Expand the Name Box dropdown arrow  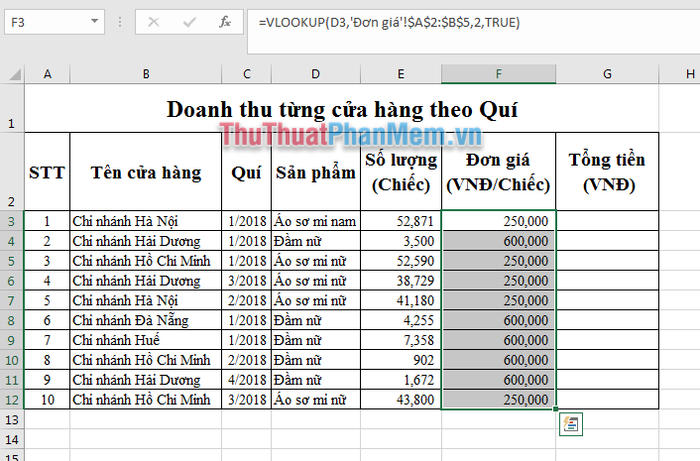pyautogui.click(x=94, y=21)
